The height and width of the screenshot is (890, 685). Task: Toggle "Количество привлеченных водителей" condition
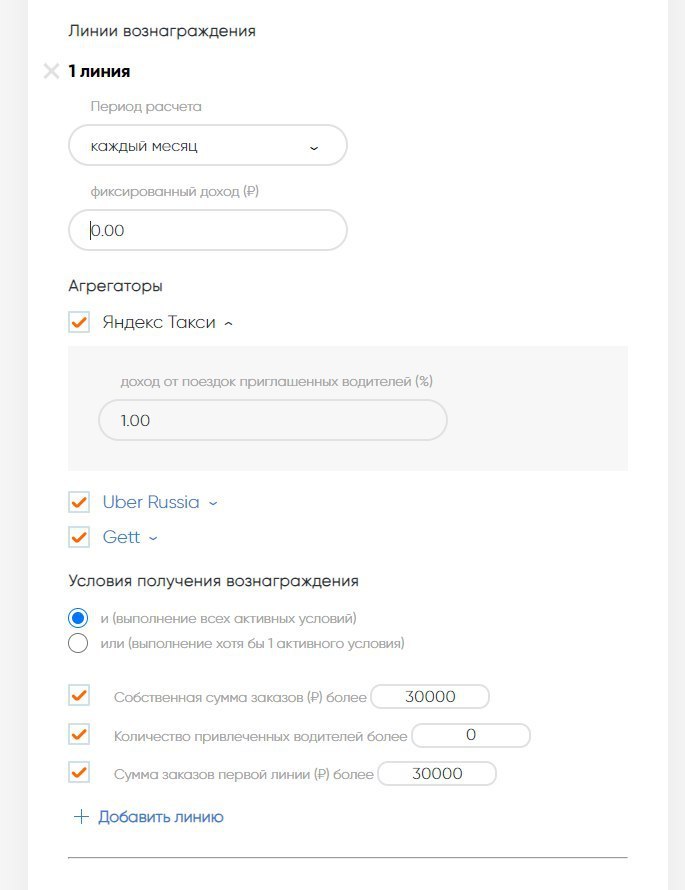pos(79,735)
